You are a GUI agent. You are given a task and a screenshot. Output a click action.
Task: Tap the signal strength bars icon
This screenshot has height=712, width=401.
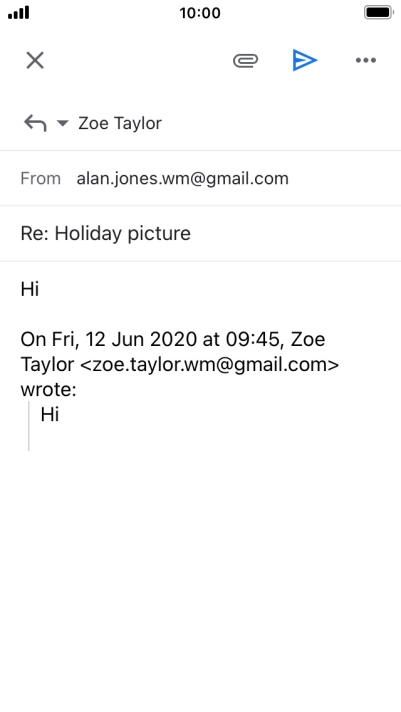coord(19,13)
